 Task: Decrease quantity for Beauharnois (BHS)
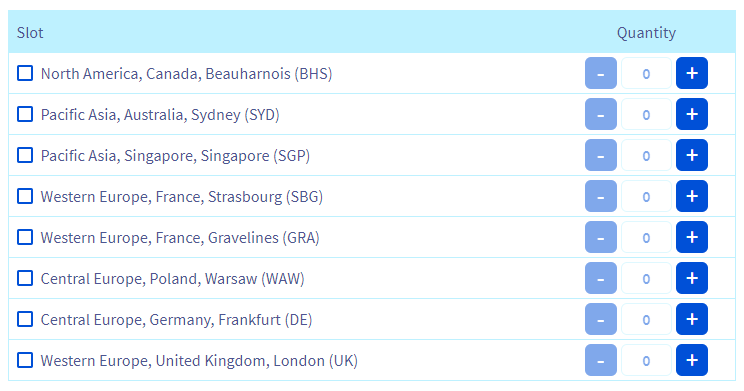click(x=601, y=73)
